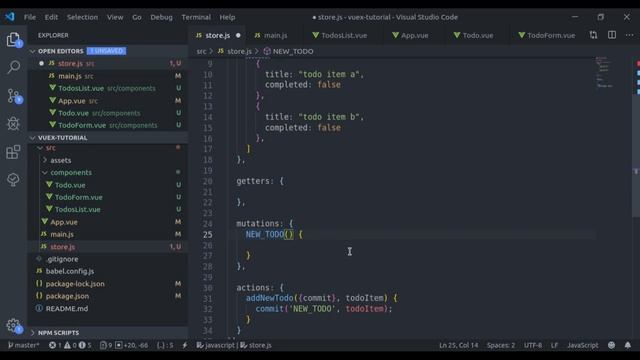640x360 pixels.
Task: Click the feedback smiley in status bar
Action: (611, 345)
